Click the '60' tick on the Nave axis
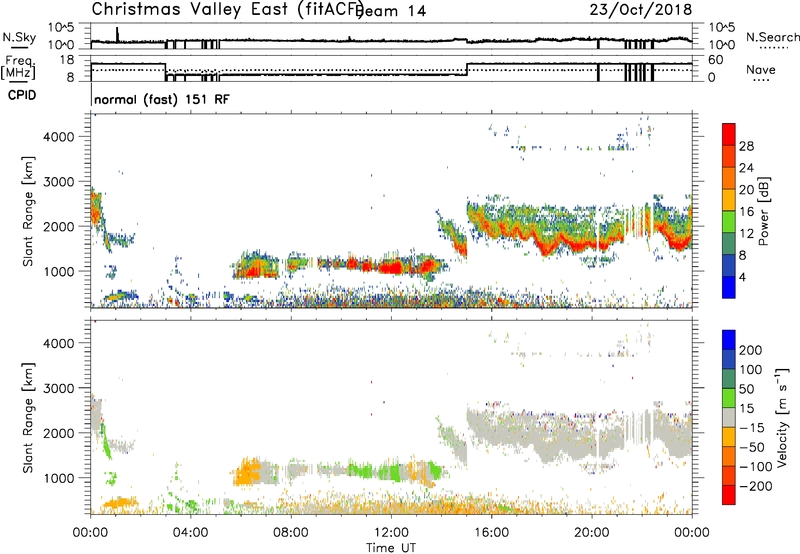 click(716, 60)
